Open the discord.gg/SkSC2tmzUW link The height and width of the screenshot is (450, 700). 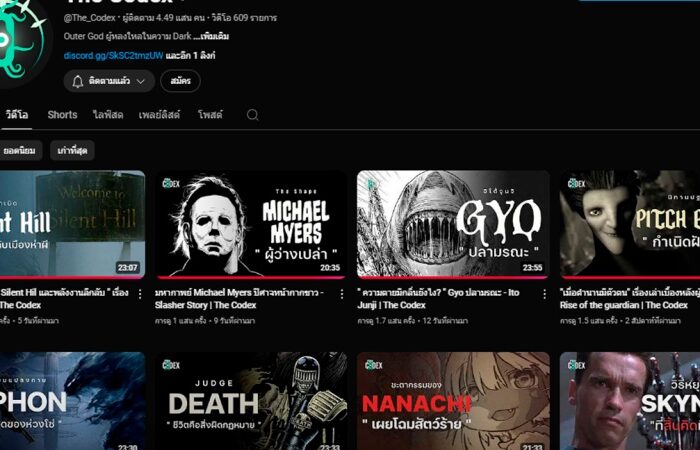[113, 56]
